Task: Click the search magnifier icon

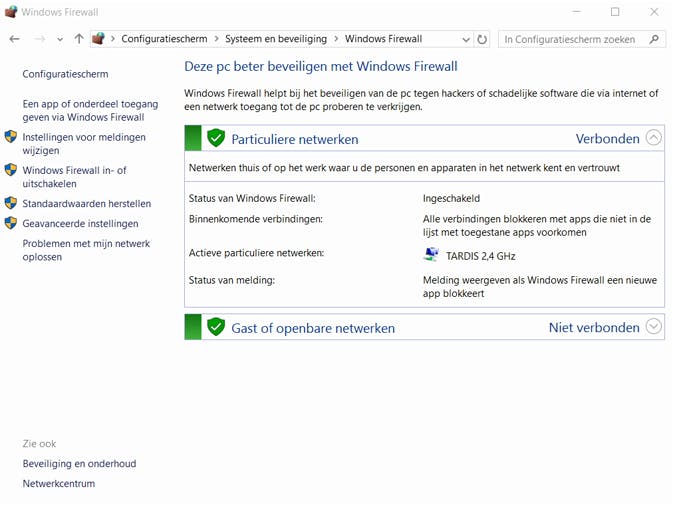Action: pos(655,39)
